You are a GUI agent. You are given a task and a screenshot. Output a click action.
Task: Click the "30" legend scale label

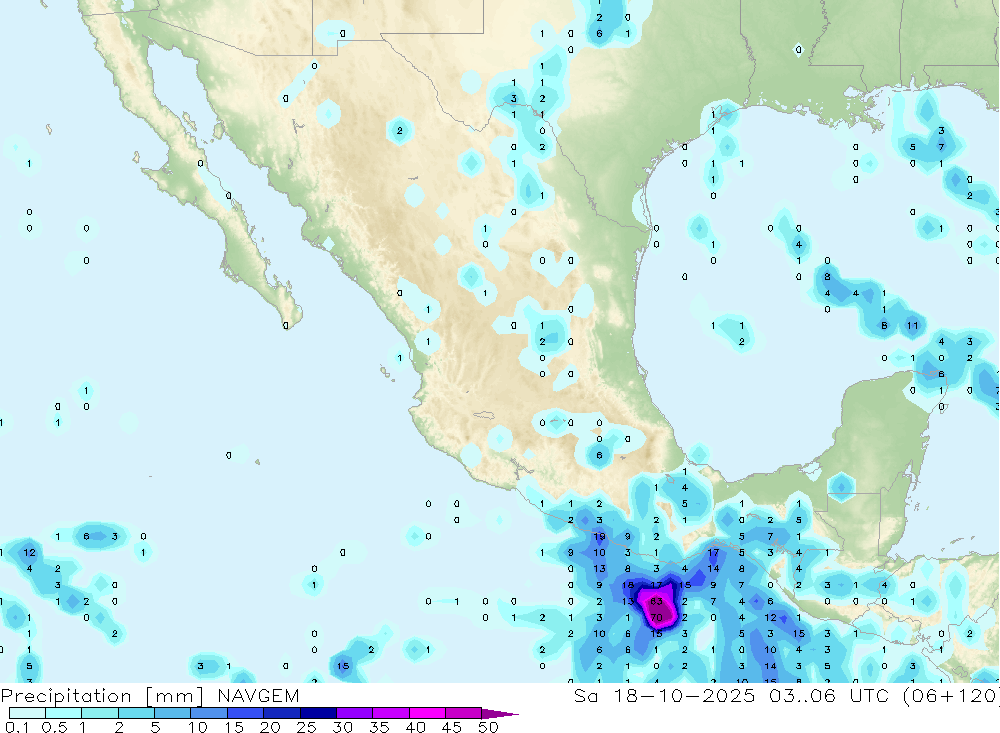[342, 727]
